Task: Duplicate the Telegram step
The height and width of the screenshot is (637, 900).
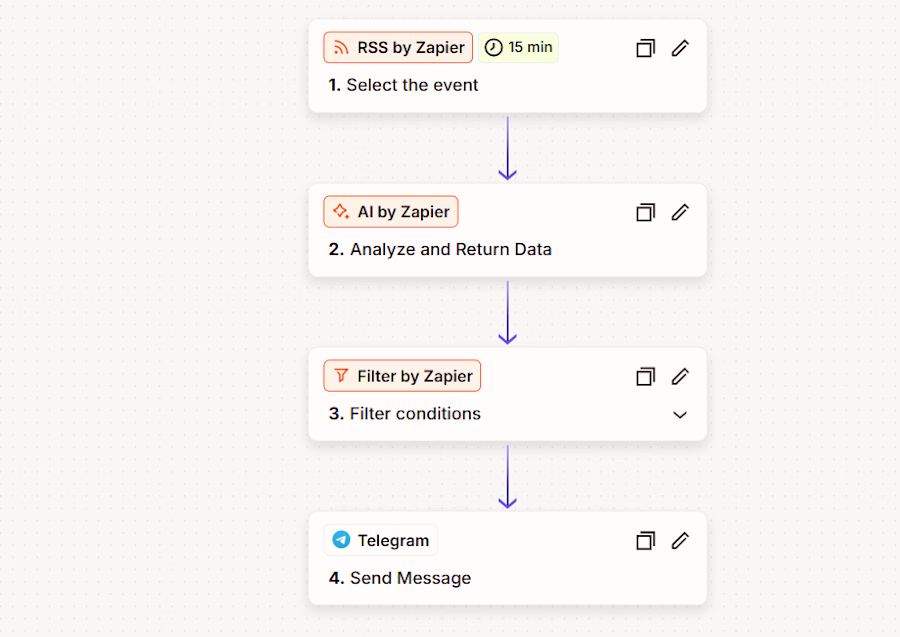Action: 645,541
